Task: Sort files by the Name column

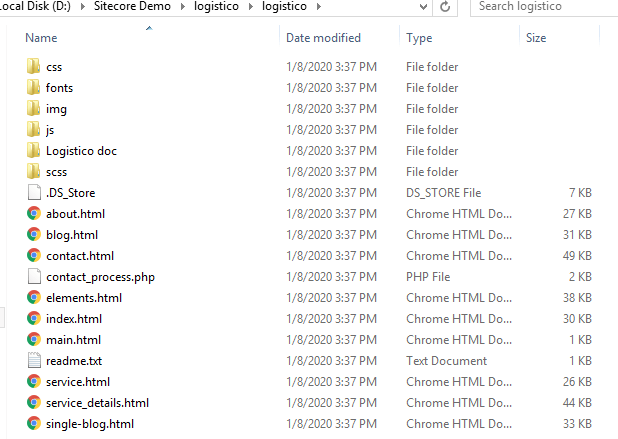Action: pos(40,38)
